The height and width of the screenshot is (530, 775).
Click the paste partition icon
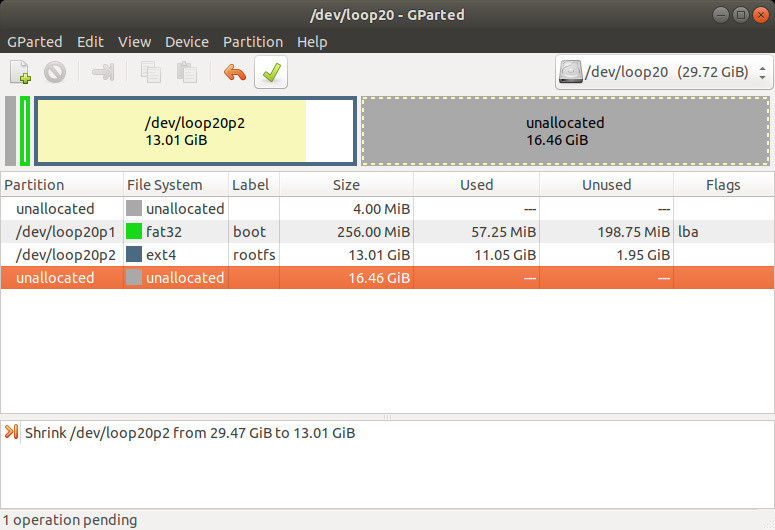pyautogui.click(x=186, y=72)
